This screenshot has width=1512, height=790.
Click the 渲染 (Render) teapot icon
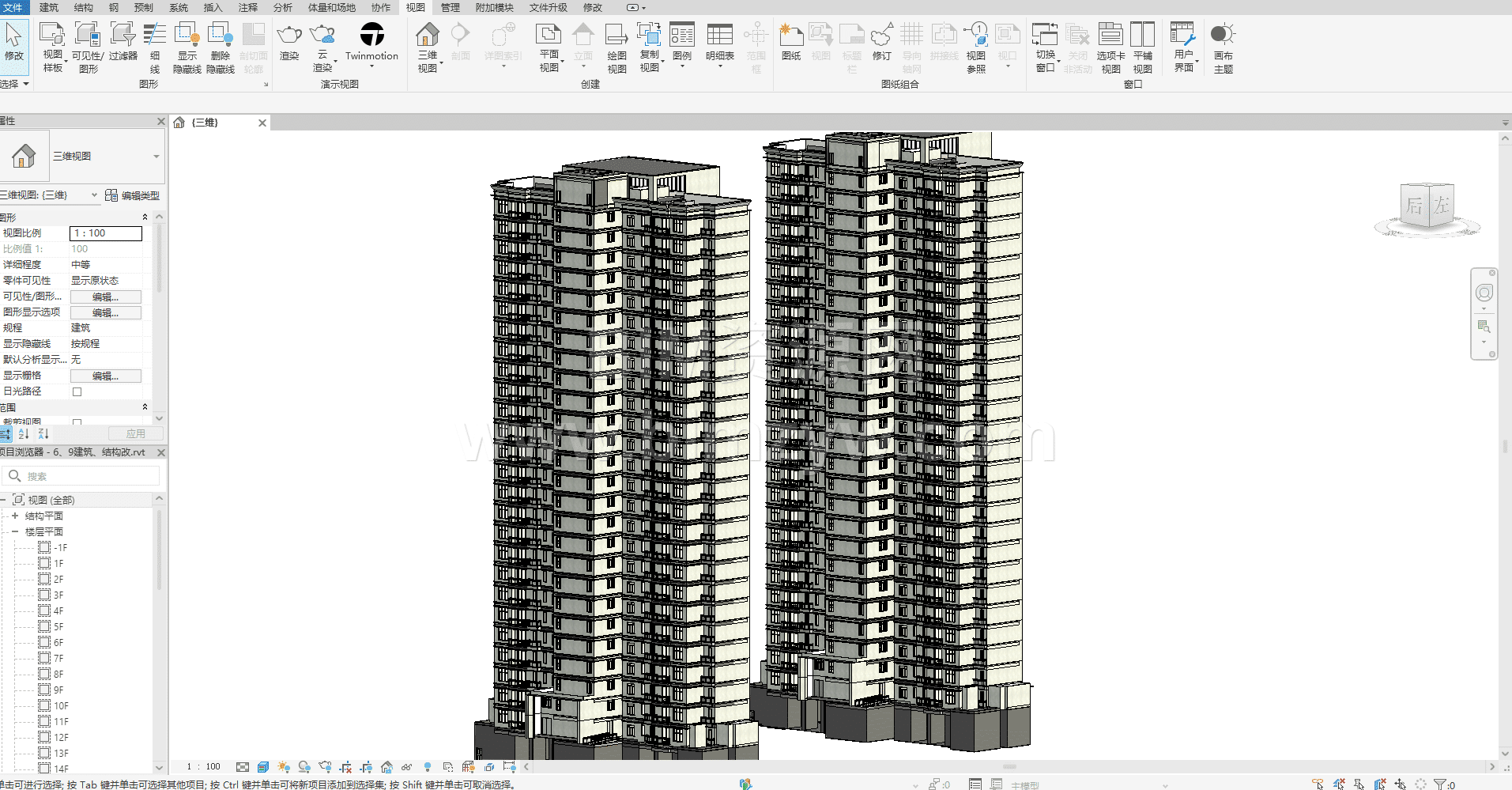pyautogui.click(x=289, y=36)
